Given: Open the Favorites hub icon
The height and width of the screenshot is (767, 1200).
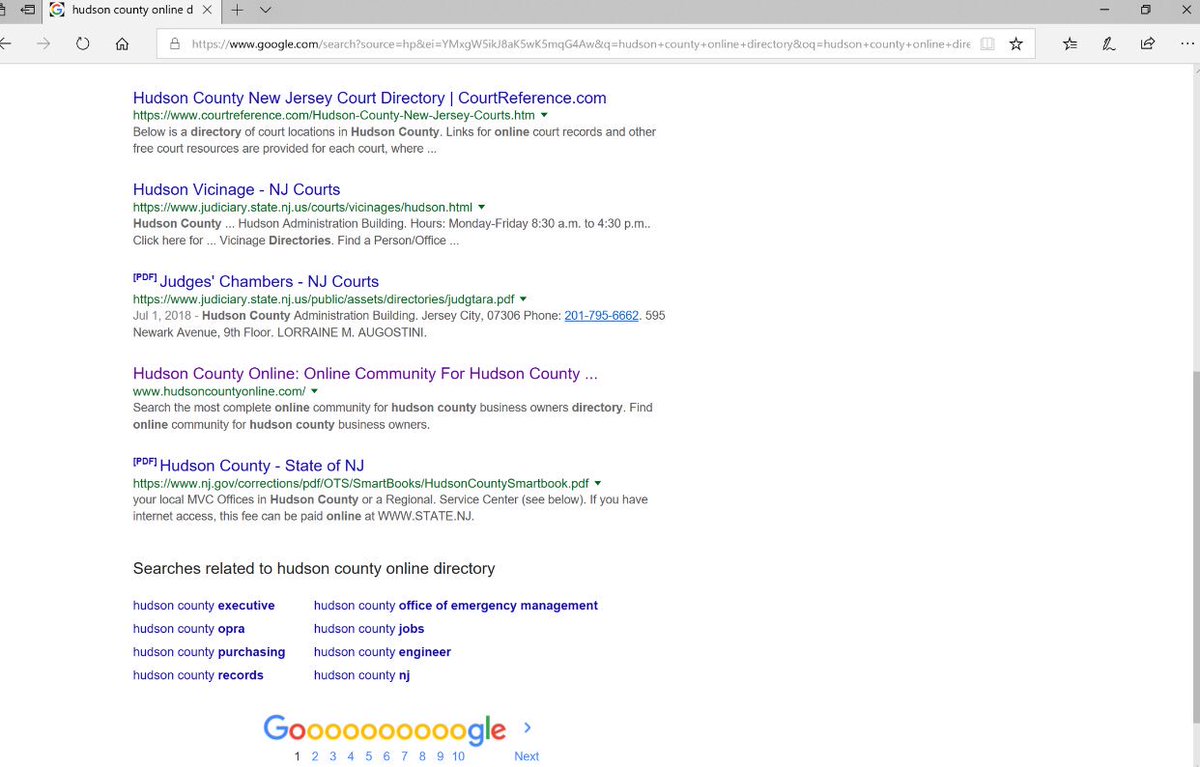Looking at the screenshot, I should [1071, 44].
